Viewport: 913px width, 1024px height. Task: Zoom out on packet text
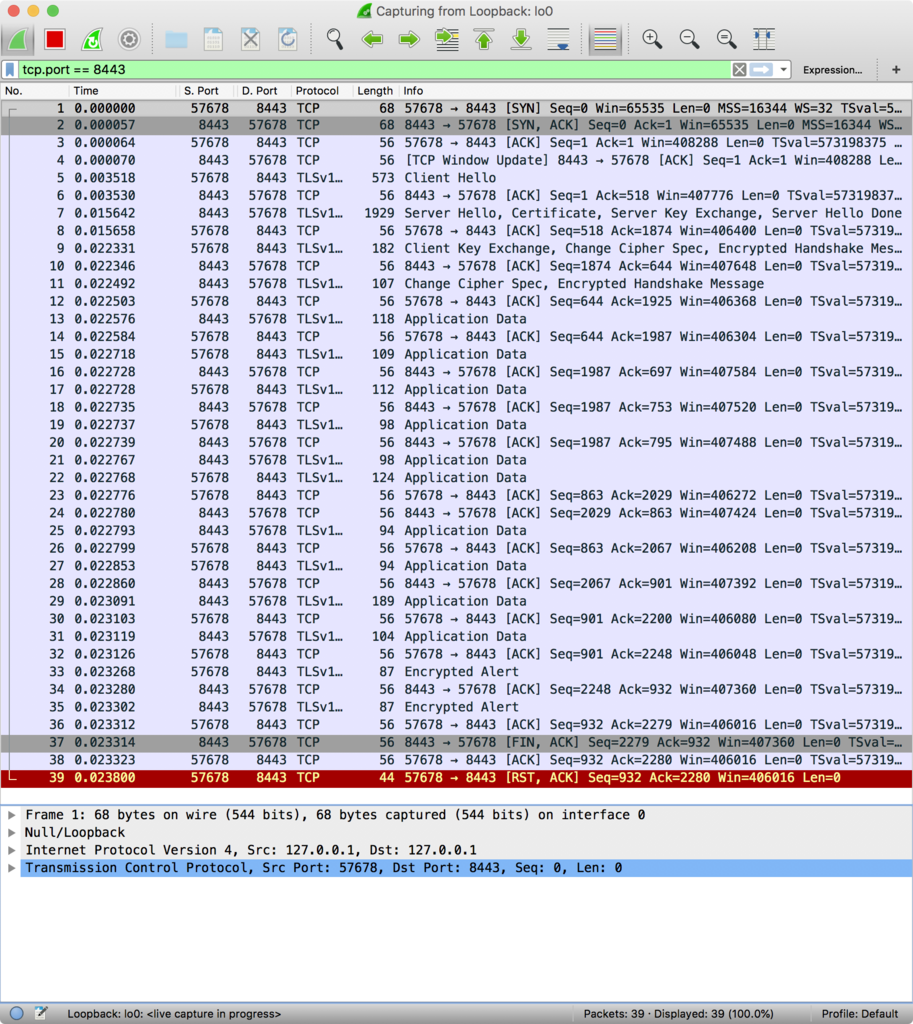689,40
